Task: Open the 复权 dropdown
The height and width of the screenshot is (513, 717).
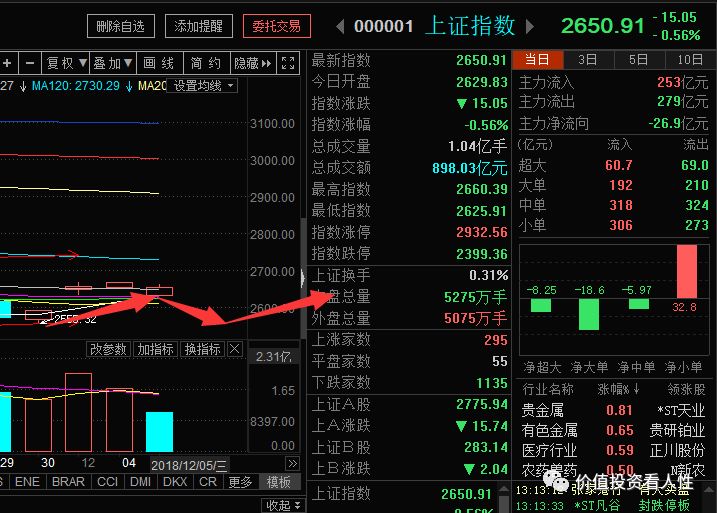Action: 66,63
